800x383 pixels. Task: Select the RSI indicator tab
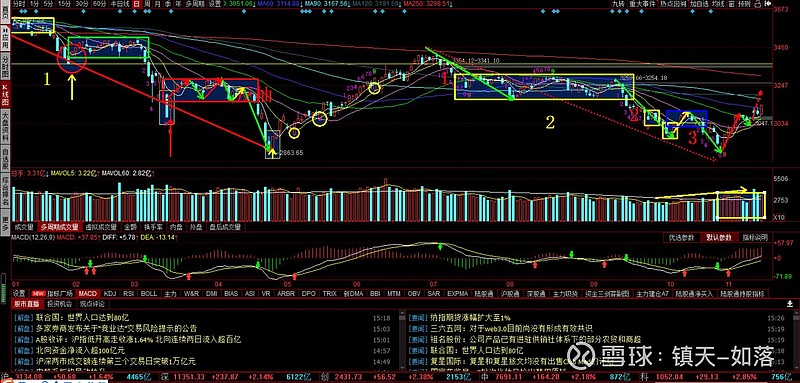tap(129, 293)
